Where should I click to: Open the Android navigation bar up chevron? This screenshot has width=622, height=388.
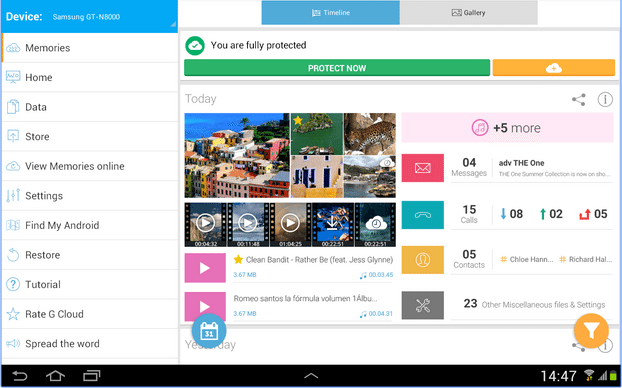[x=311, y=375]
